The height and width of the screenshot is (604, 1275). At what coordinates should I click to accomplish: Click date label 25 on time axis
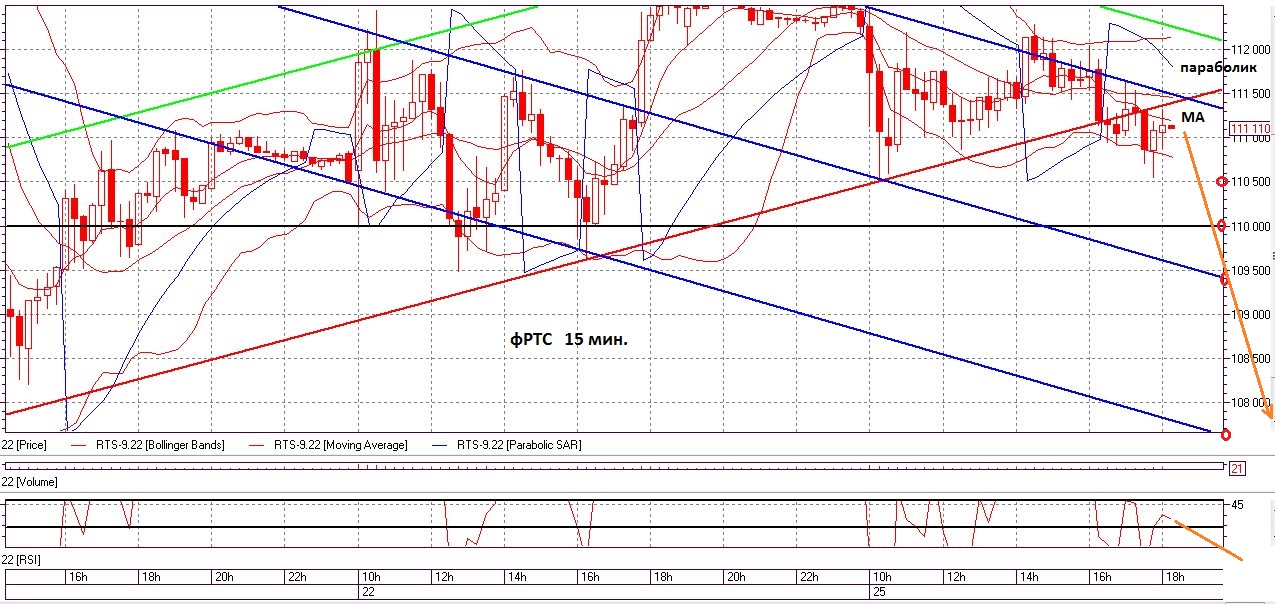(x=879, y=591)
